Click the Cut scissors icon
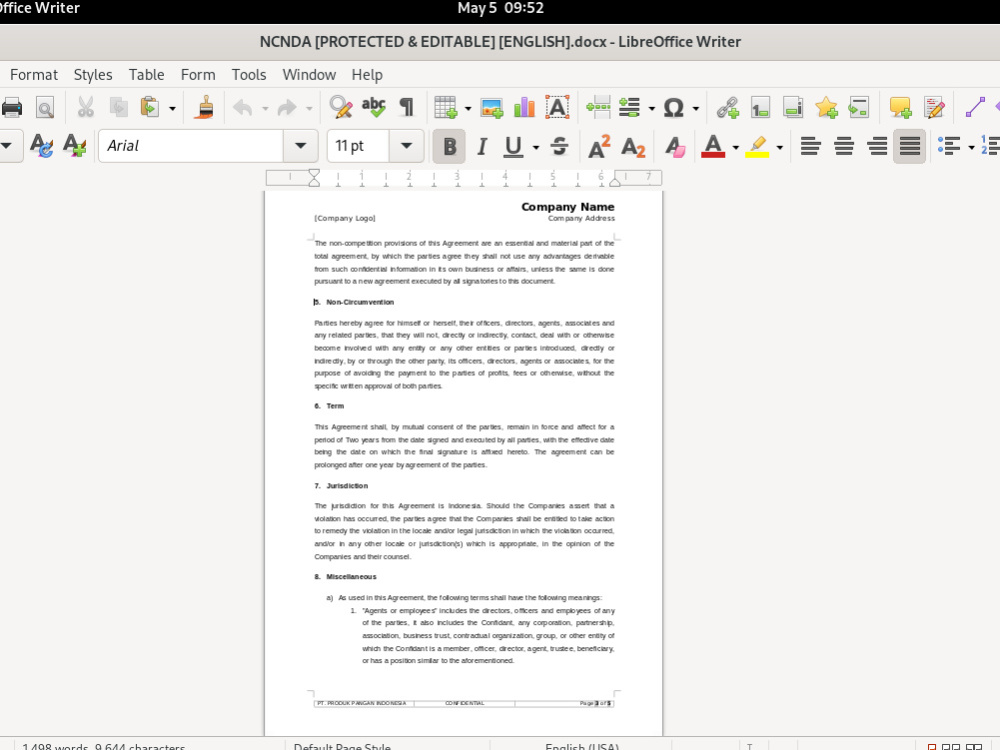 (85, 108)
